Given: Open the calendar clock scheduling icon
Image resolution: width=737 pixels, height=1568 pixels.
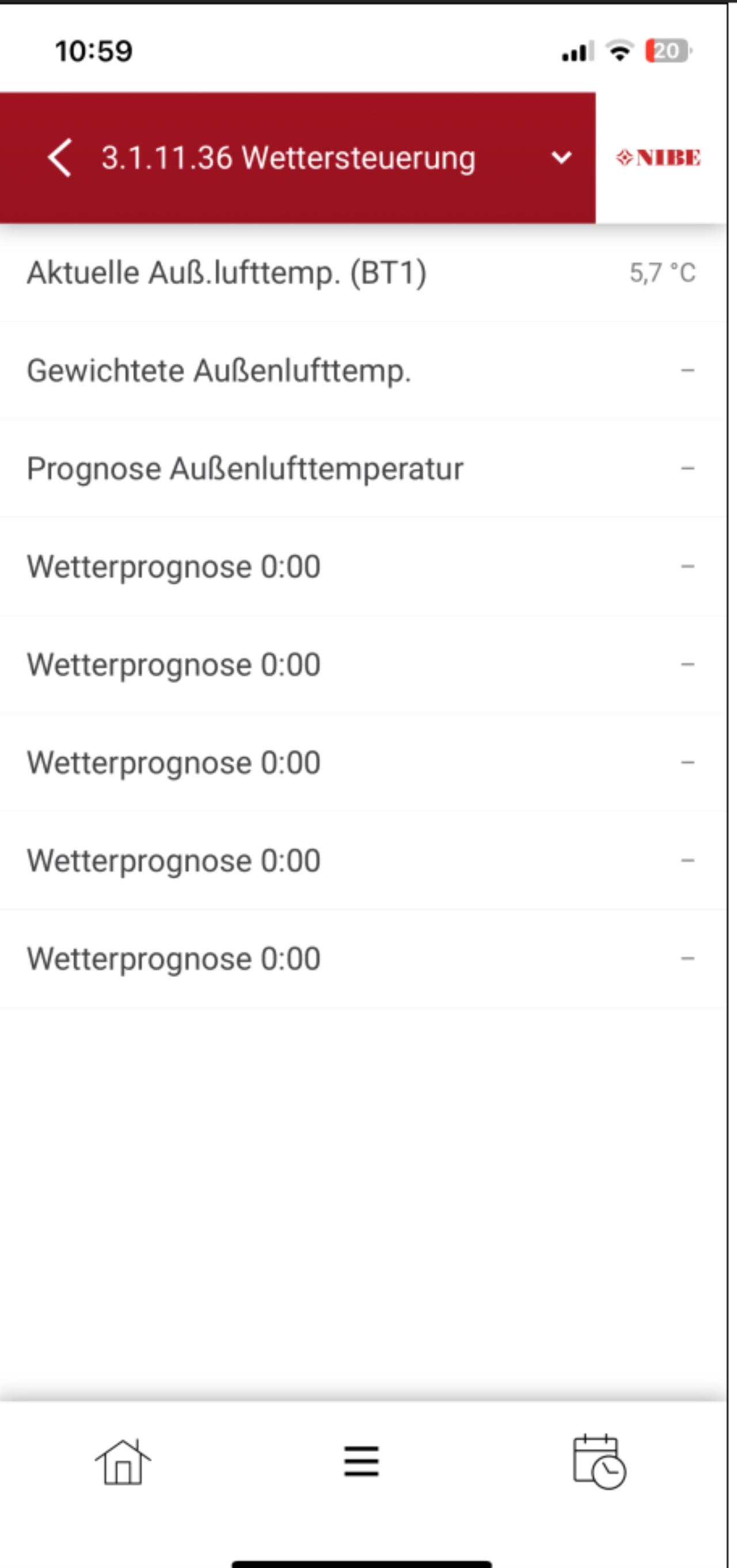Looking at the screenshot, I should [599, 1462].
